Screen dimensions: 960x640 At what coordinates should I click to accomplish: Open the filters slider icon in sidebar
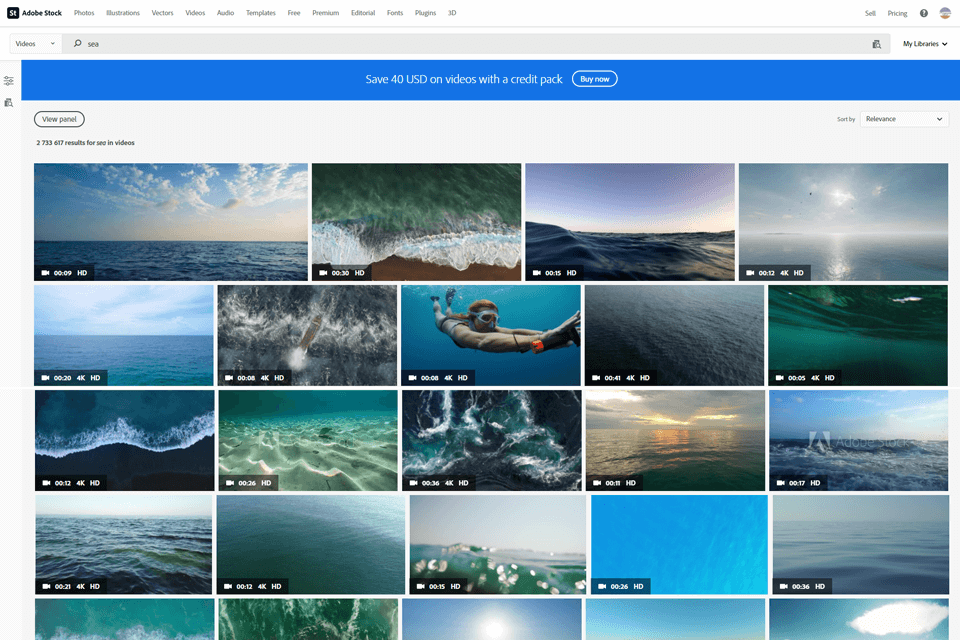[x=9, y=81]
